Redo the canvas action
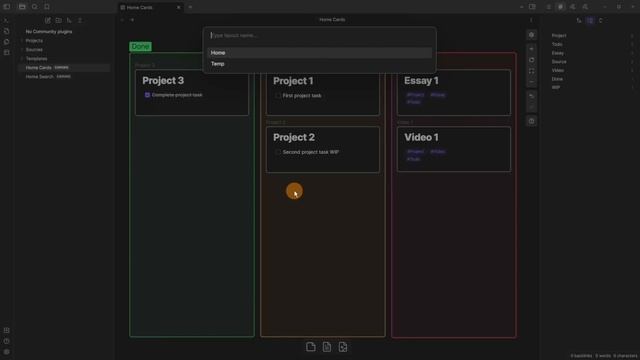This screenshot has height=360, width=640. 531,107
